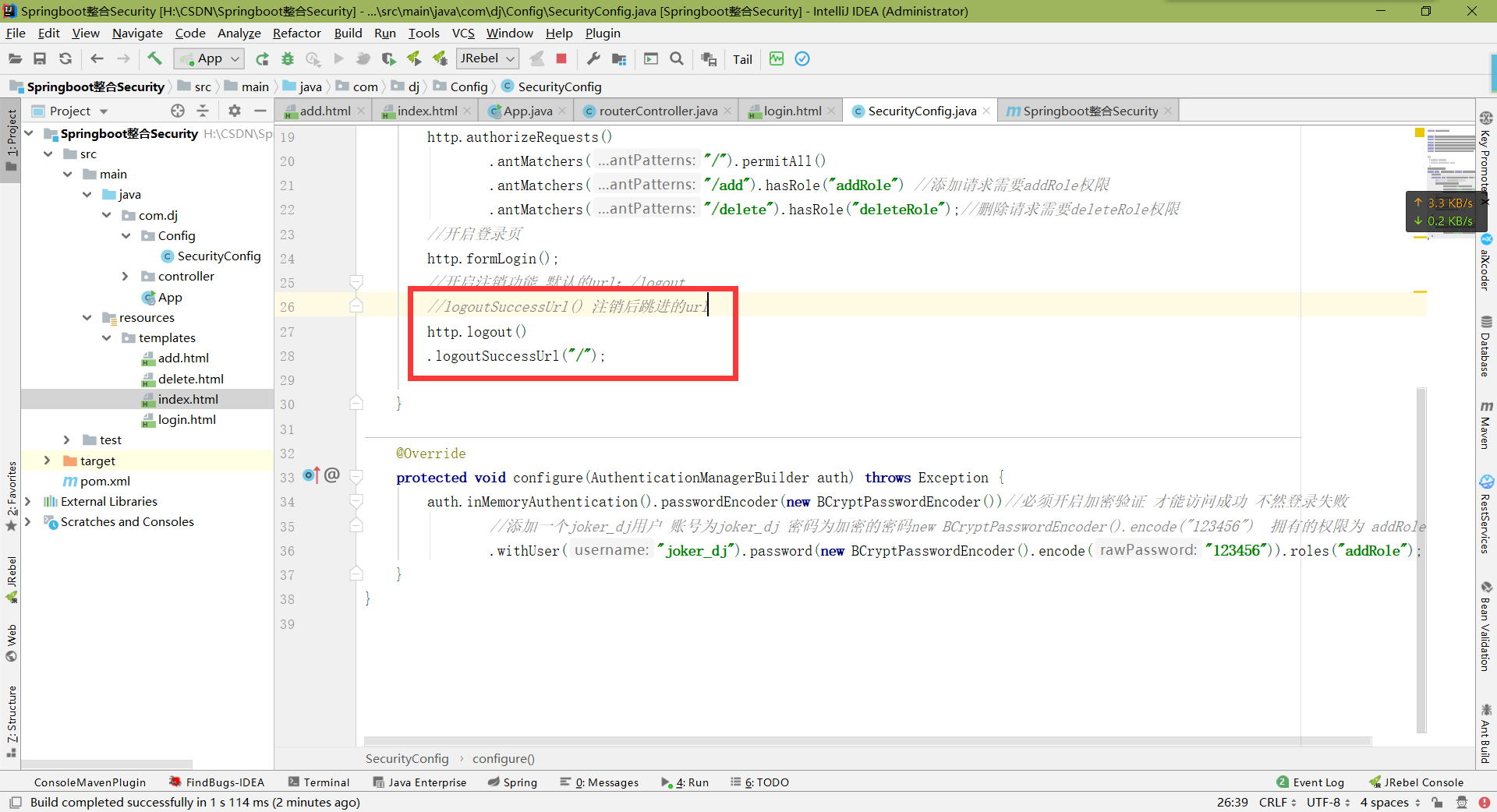Select delete.html in the project tree
Screen dimensions: 1497x812
(182, 379)
